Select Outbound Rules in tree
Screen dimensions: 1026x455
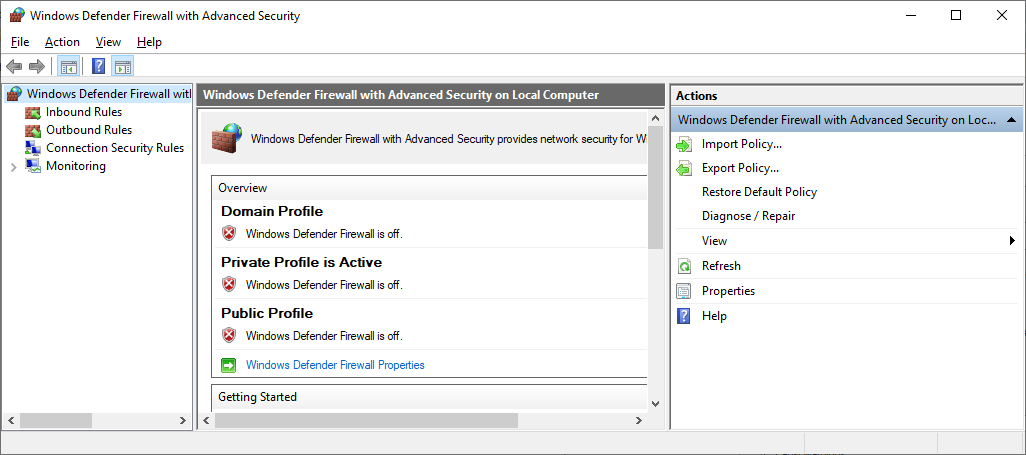coord(89,130)
